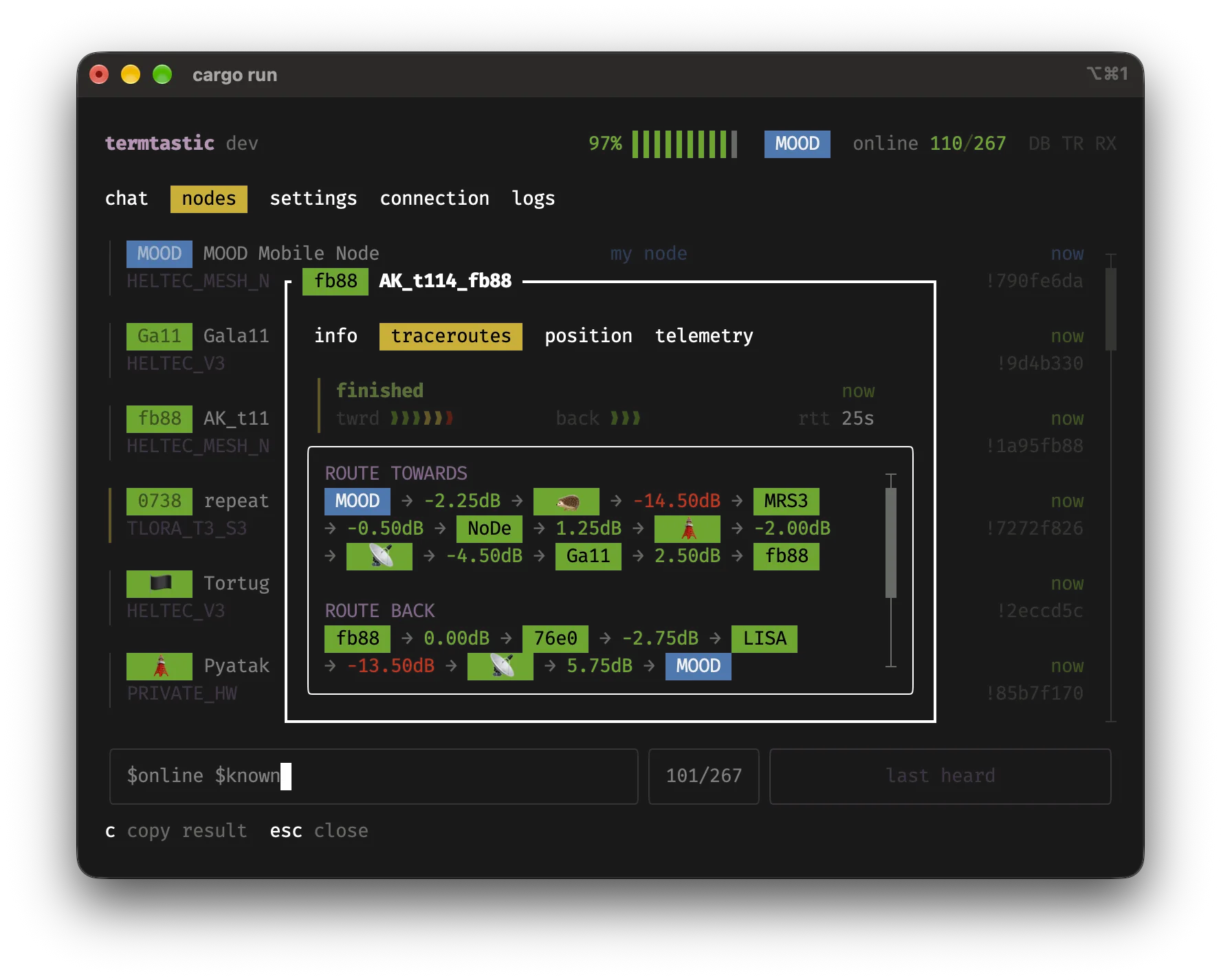This screenshot has height=980, width=1221.
Task: Open the position tab
Action: [x=588, y=336]
